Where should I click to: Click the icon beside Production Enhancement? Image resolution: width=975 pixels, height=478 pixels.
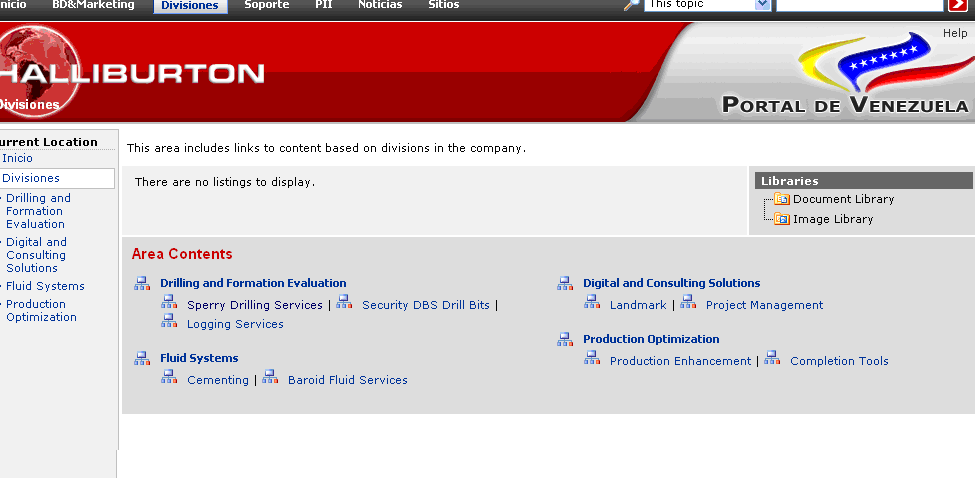(592, 358)
